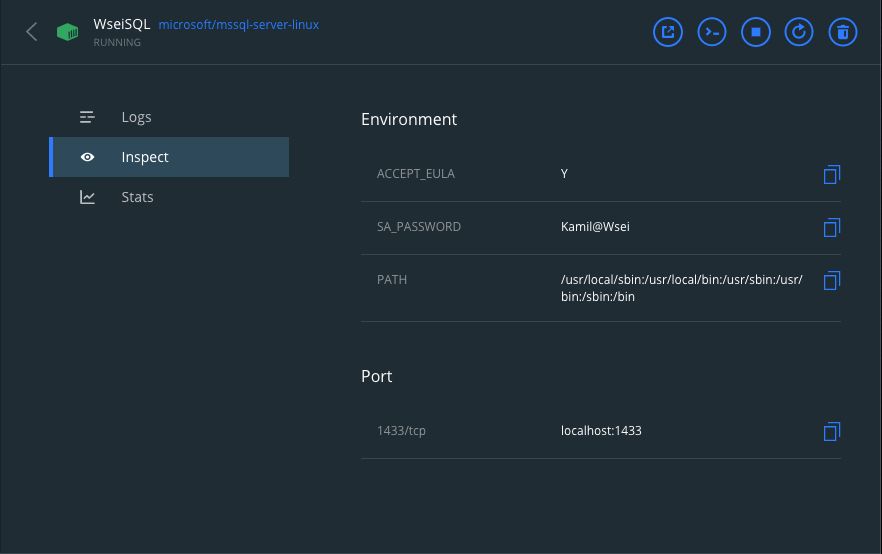Restart the WseiSQL container
Image resolution: width=882 pixels, height=554 pixels.
799,32
